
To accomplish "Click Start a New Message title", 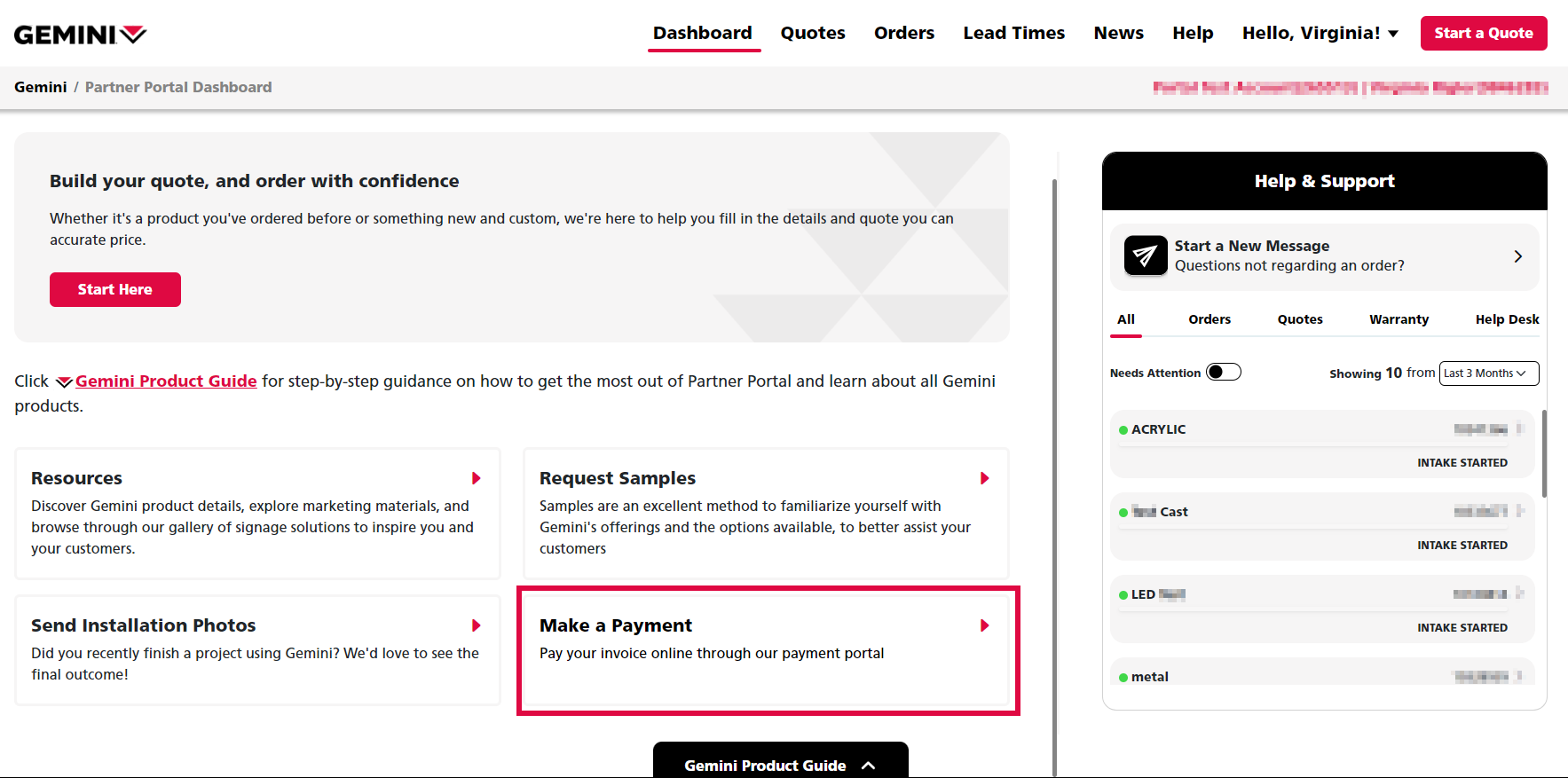I will click(1252, 246).
